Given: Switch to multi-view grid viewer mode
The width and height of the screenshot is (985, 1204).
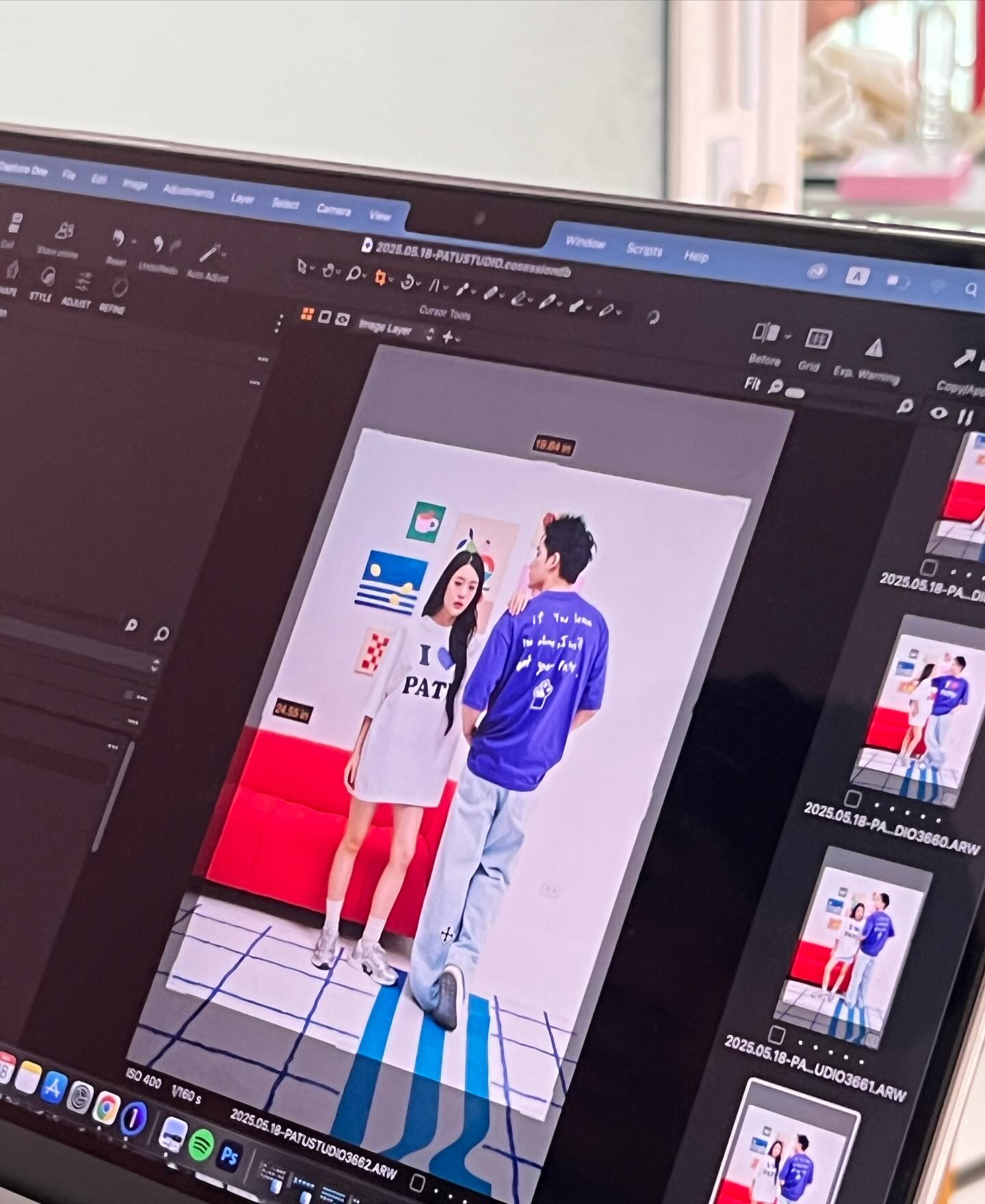Looking at the screenshot, I should (307, 314).
